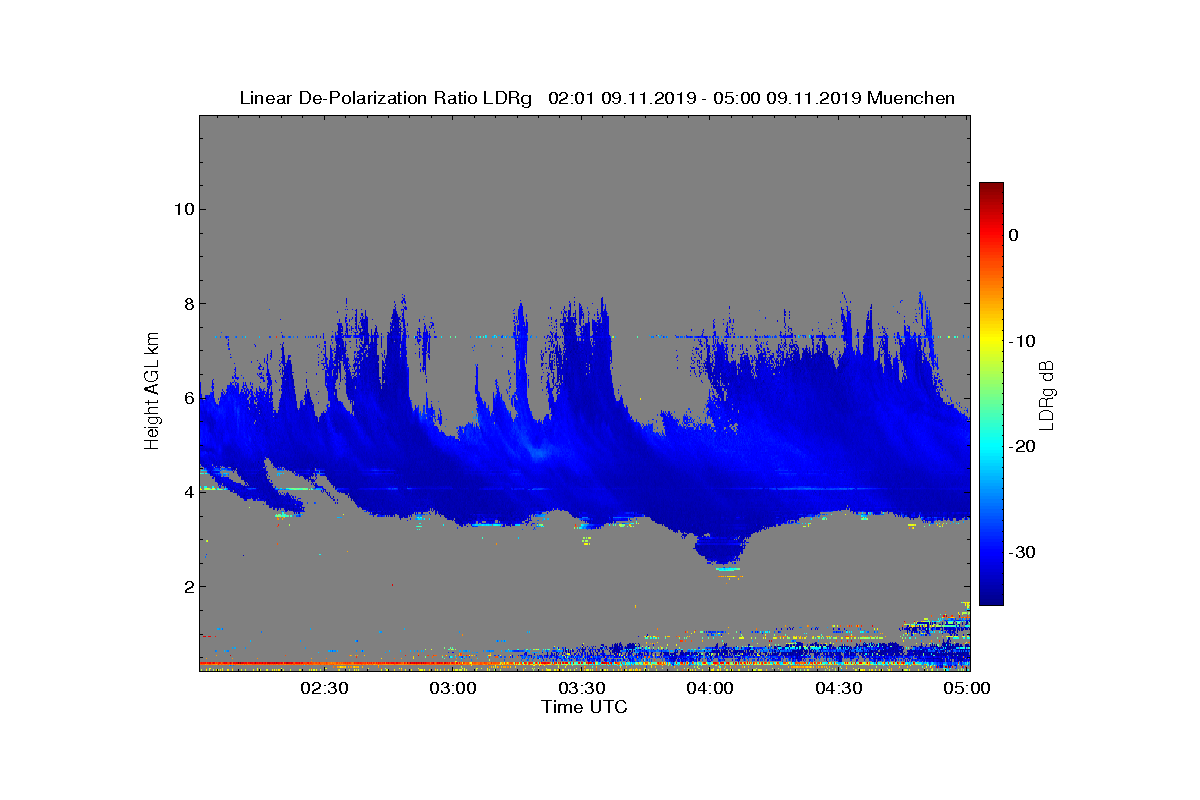
Task: Click the '04:00' time tick label
Action: tap(711, 688)
